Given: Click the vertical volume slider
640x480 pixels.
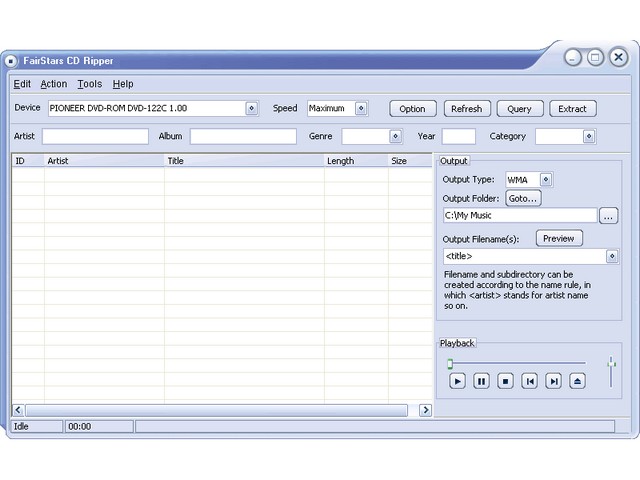Looking at the screenshot, I should 611,372.
